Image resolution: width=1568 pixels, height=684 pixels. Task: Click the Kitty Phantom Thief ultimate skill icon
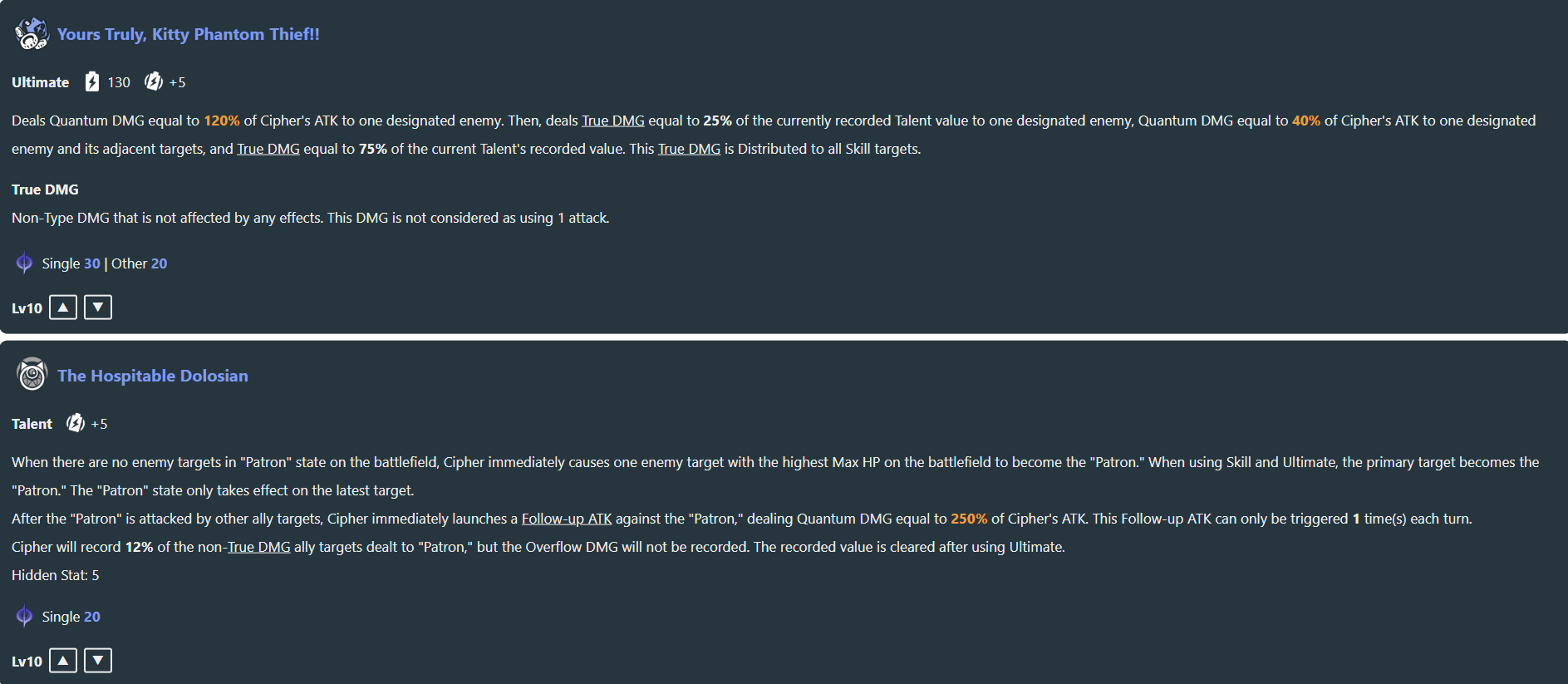(32, 34)
